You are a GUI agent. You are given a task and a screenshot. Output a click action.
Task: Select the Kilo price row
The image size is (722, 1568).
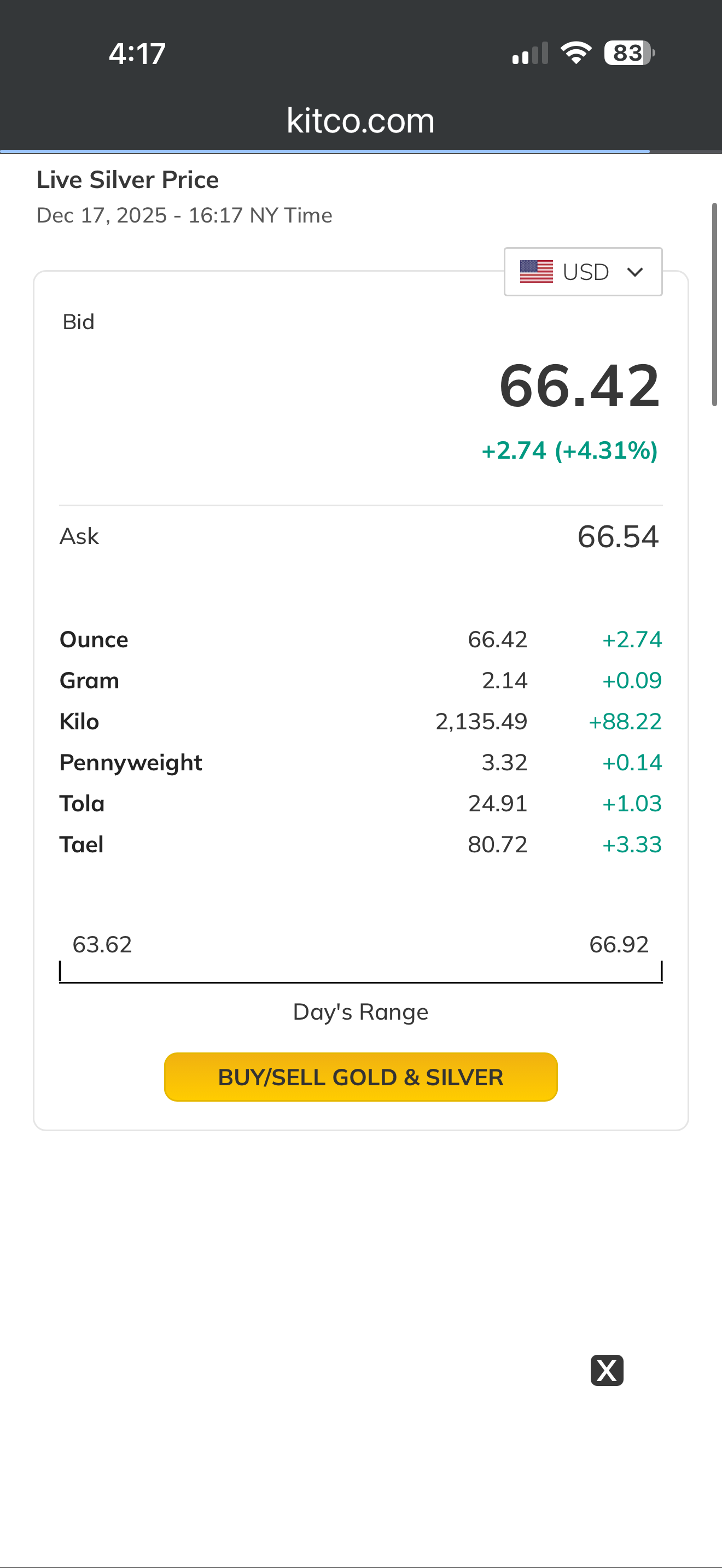360,721
